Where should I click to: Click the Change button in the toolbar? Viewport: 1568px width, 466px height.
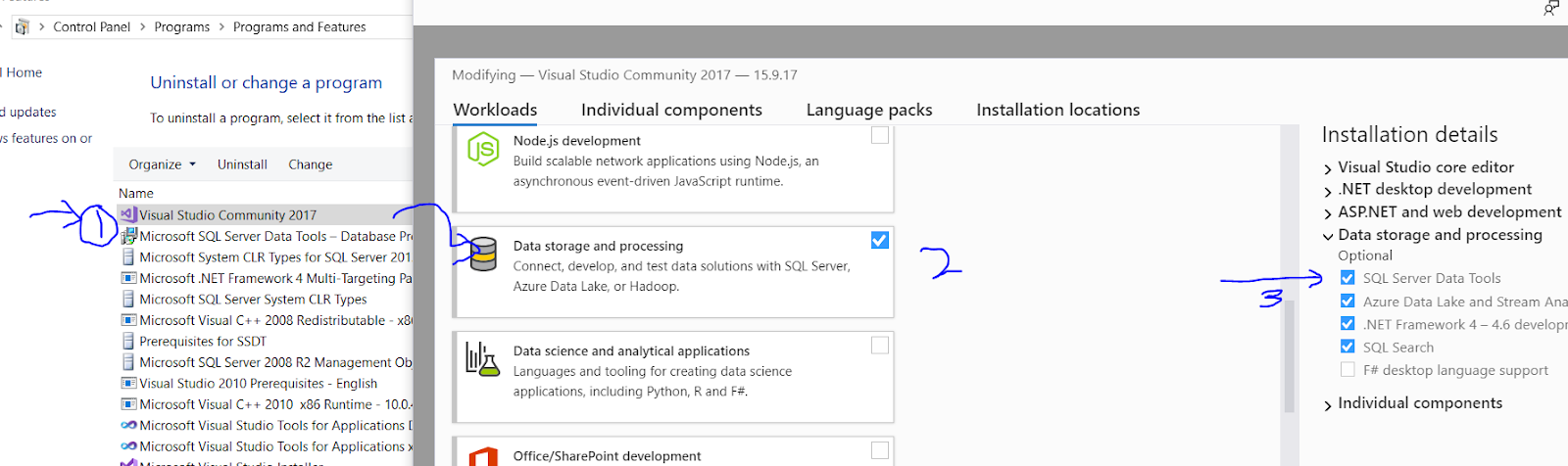pyautogui.click(x=310, y=164)
